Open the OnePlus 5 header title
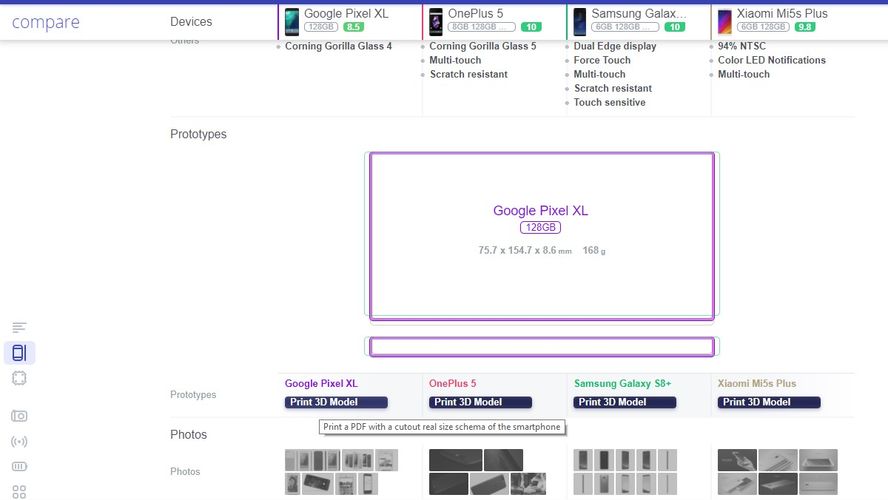The width and height of the screenshot is (888, 500). [x=476, y=14]
